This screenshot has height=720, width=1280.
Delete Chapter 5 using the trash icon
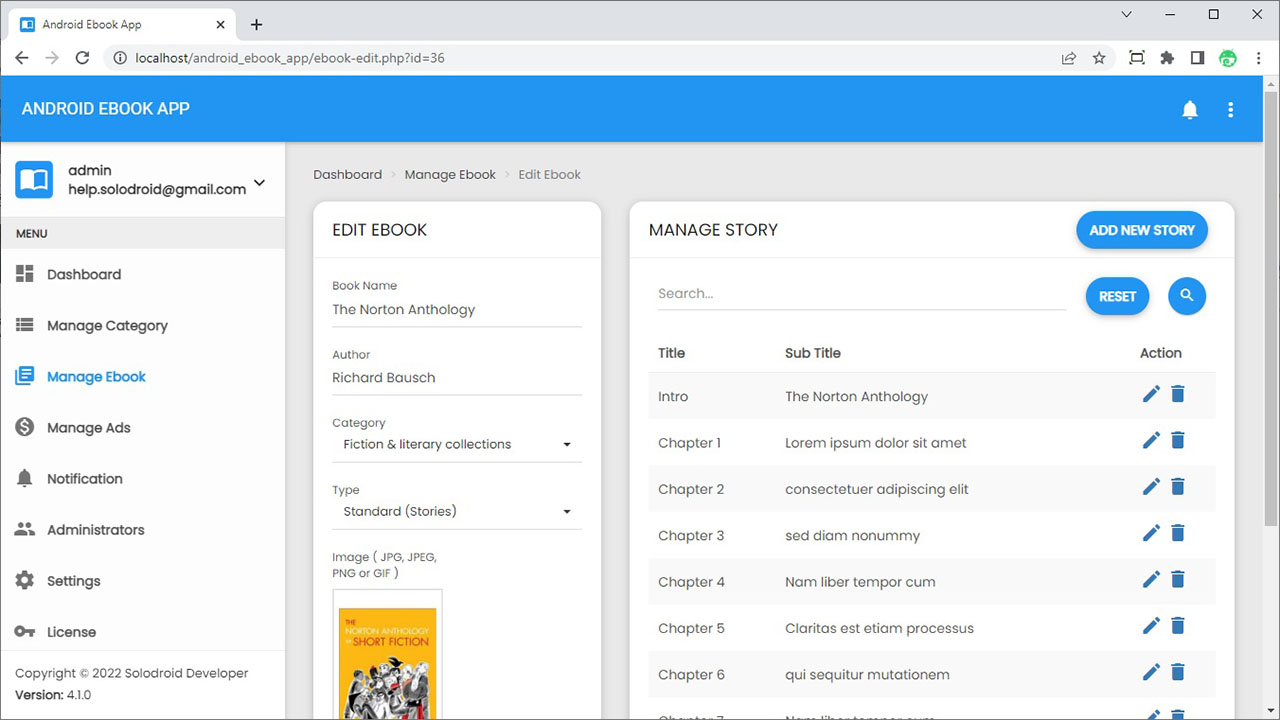[x=1178, y=626]
